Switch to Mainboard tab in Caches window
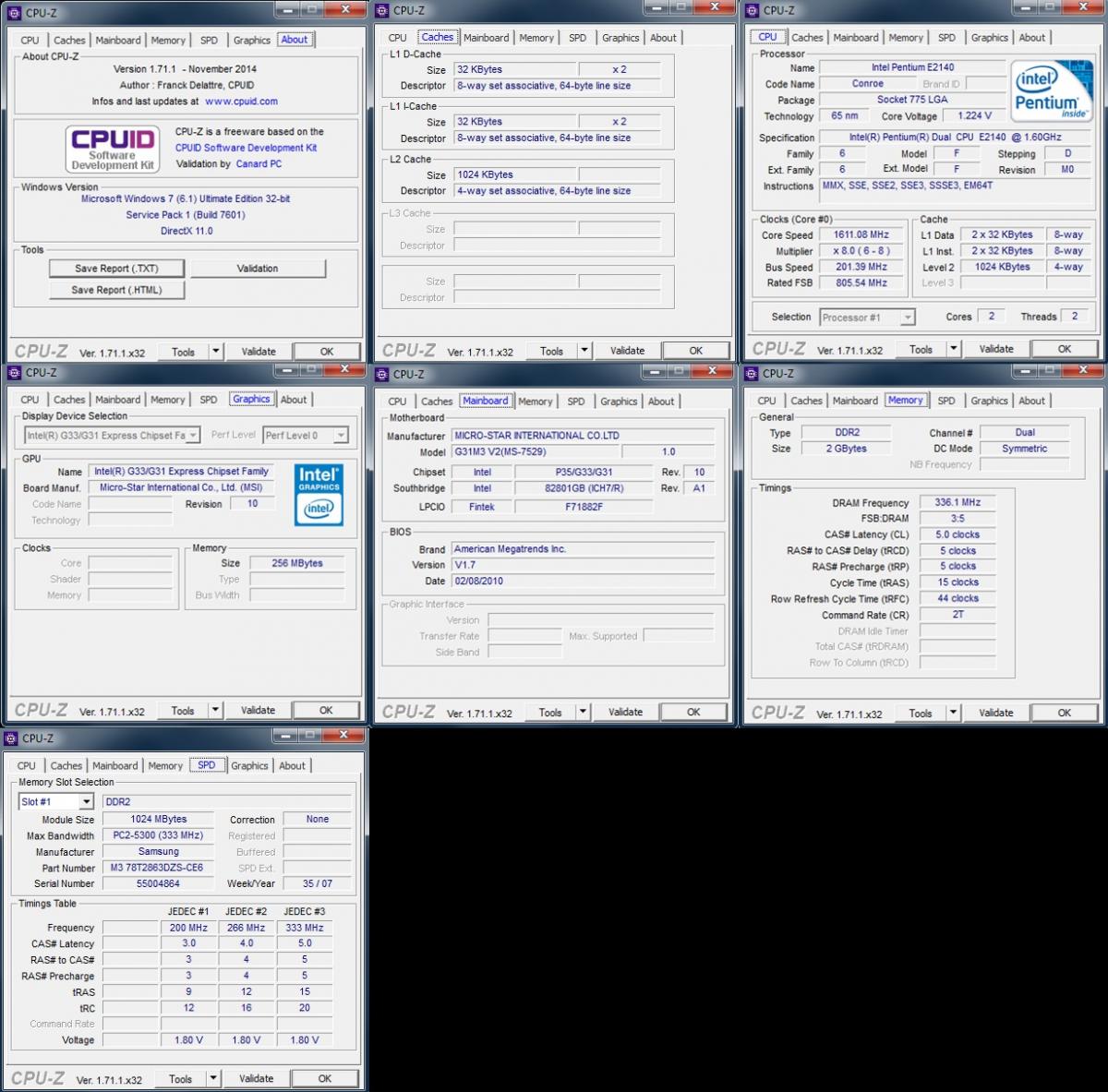Screen dimensions: 1108x1092 pyautogui.click(x=487, y=38)
